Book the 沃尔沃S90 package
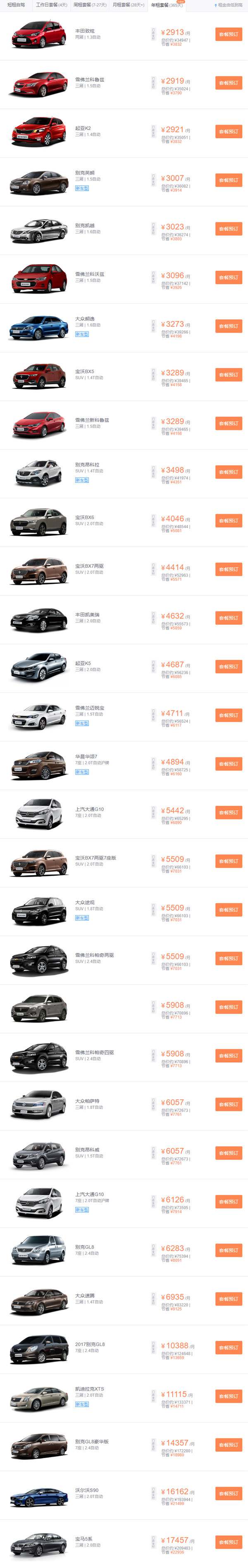248x1568 pixels. (x=229, y=1493)
